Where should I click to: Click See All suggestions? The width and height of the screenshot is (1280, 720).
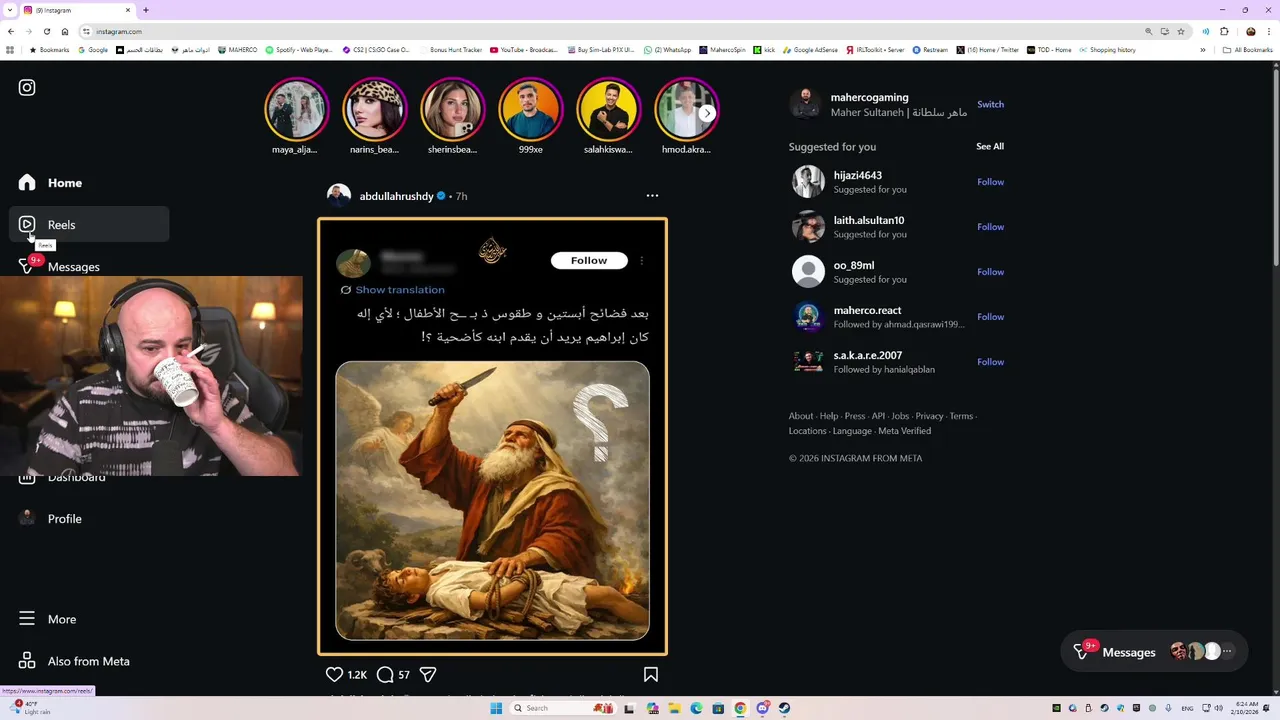click(990, 146)
